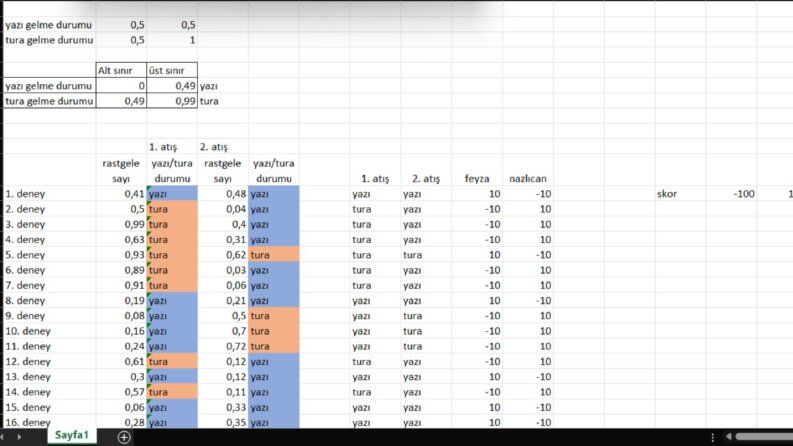Select the 'tura' label beside 0,99
Viewport: 793px width, 446px height.
click(223, 101)
